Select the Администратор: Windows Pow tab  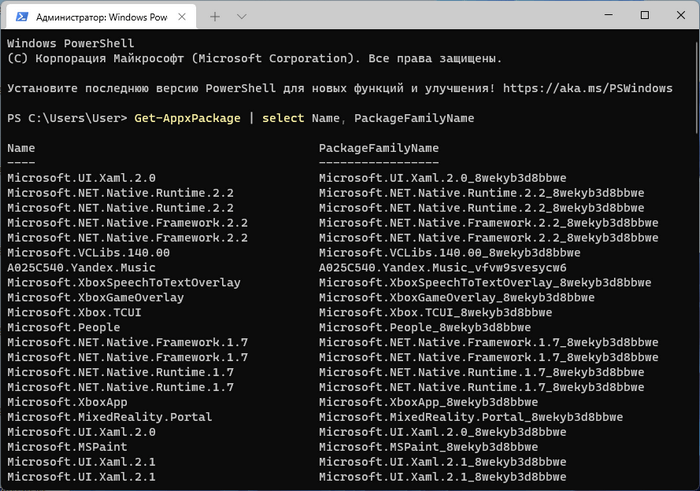coord(101,17)
